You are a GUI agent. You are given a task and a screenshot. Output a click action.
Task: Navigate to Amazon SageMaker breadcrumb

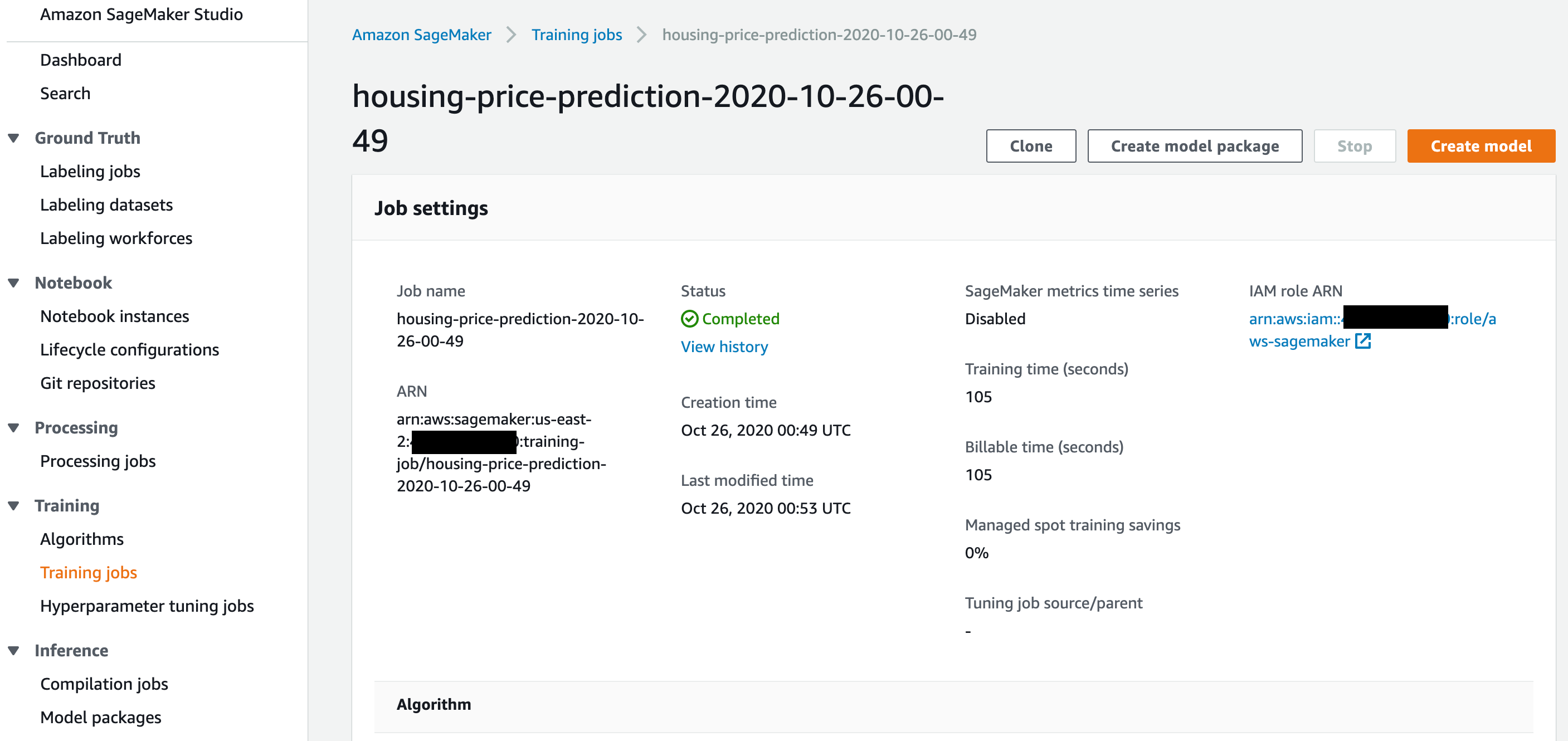(421, 35)
